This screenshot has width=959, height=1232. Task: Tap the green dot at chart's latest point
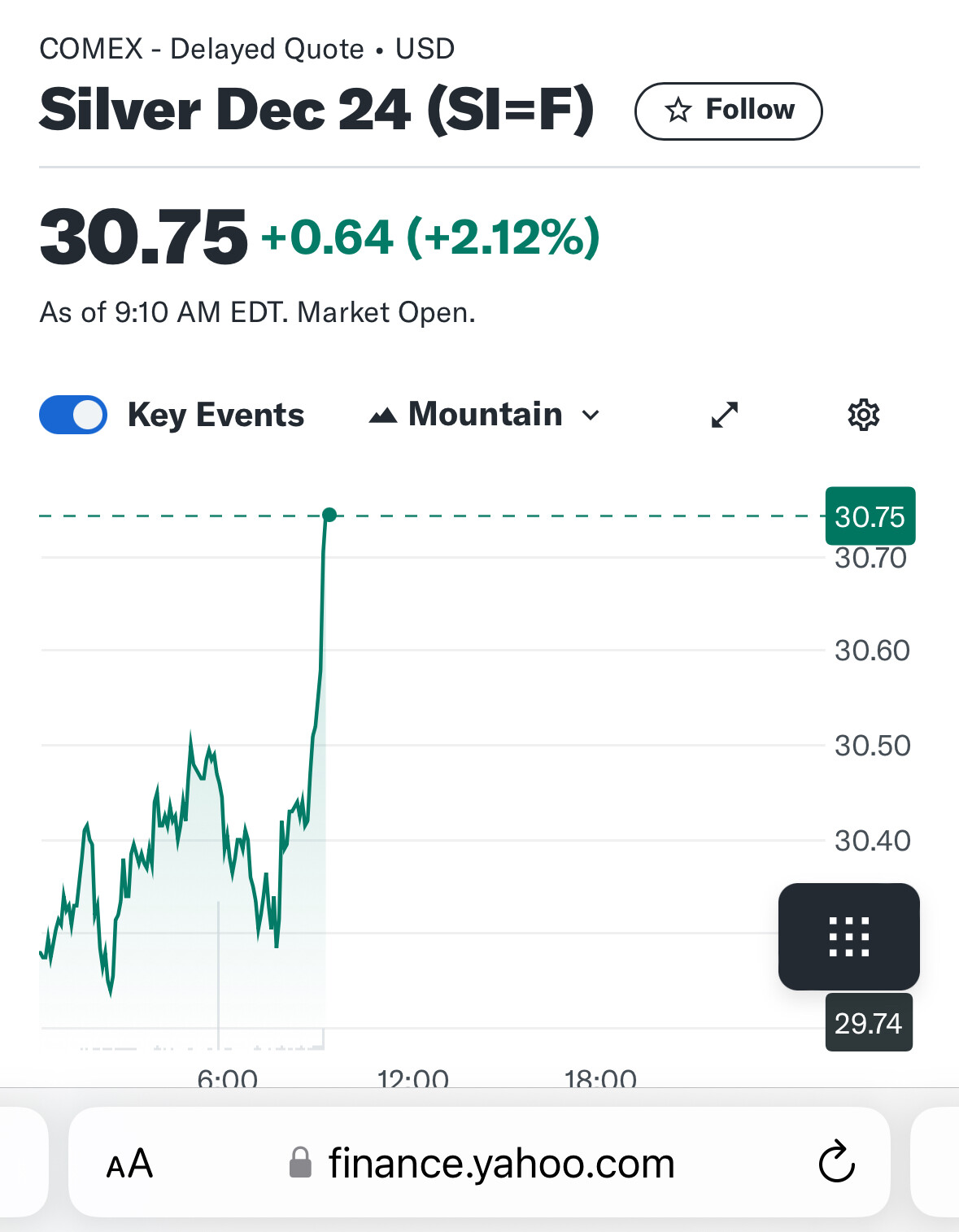pos(329,515)
